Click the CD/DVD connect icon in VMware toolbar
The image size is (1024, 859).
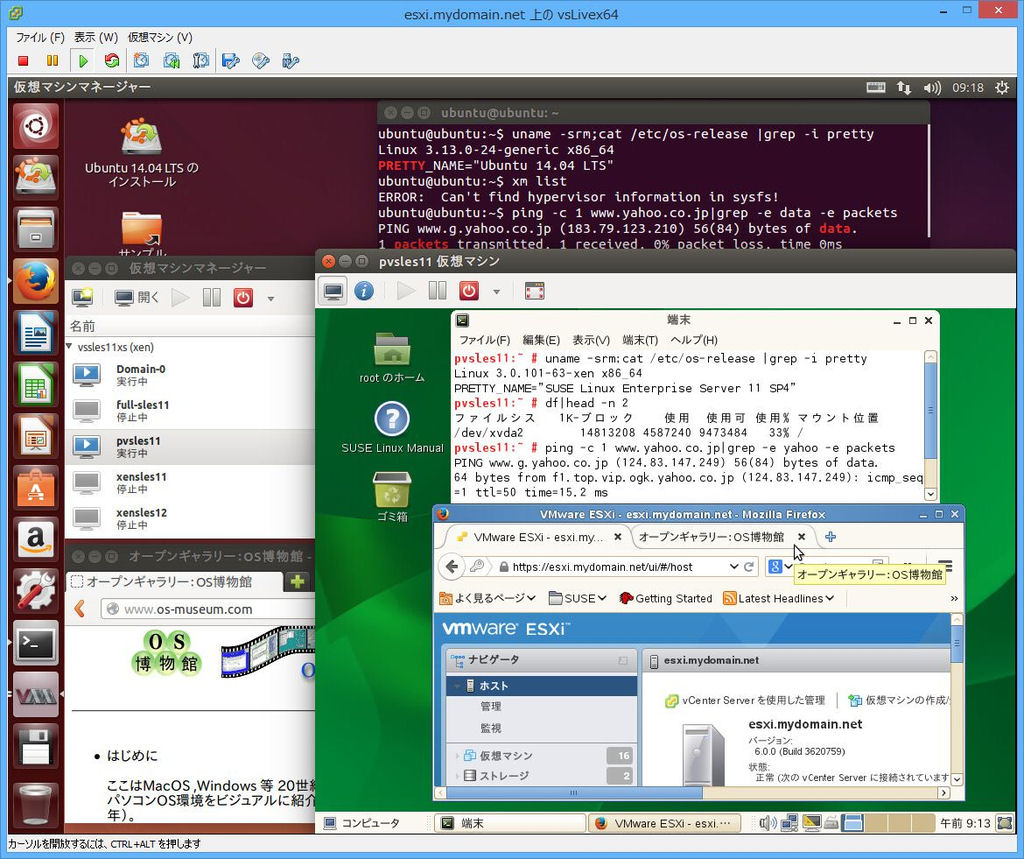(261, 61)
